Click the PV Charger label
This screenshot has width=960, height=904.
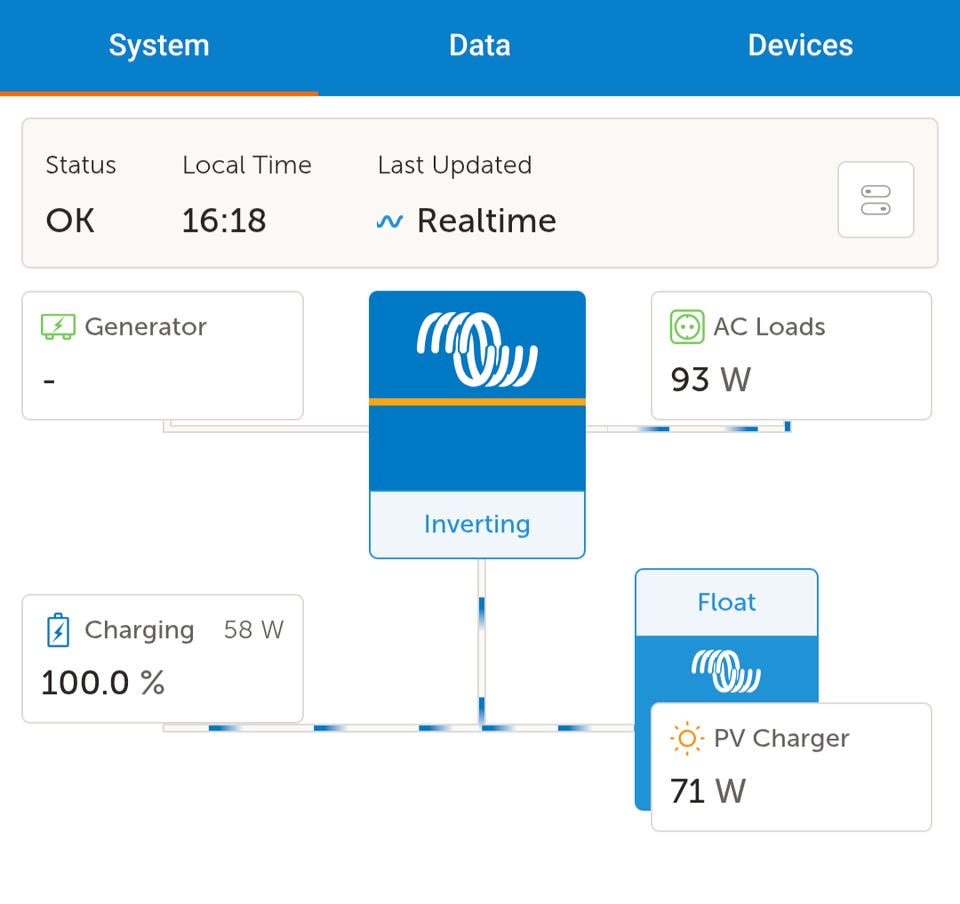pos(782,739)
